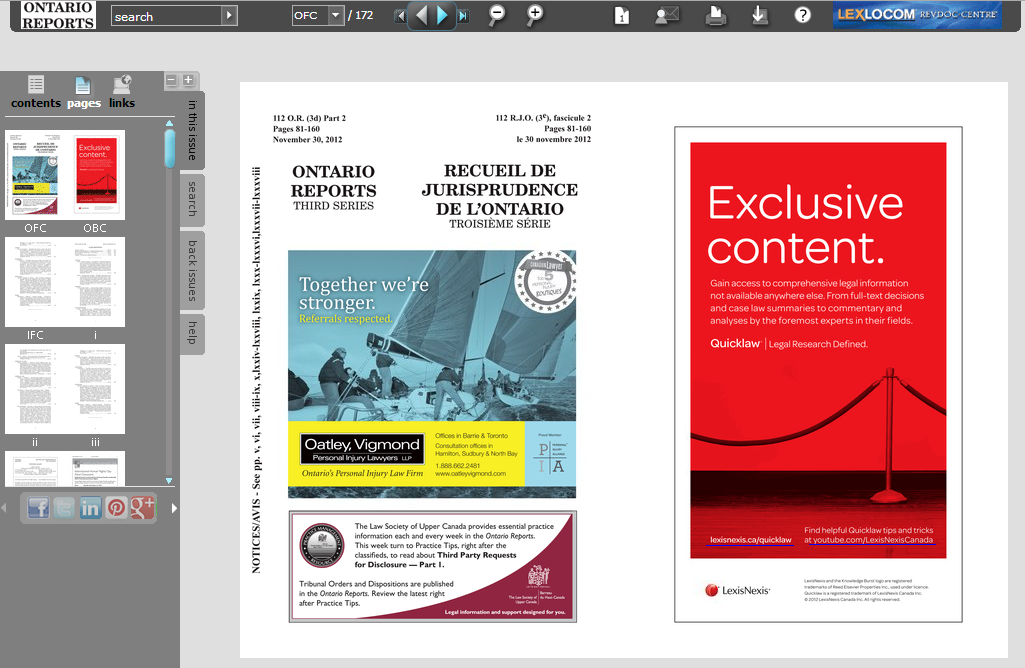Select the IFC page thumbnail

pyautogui.click(x=35, y=282)
